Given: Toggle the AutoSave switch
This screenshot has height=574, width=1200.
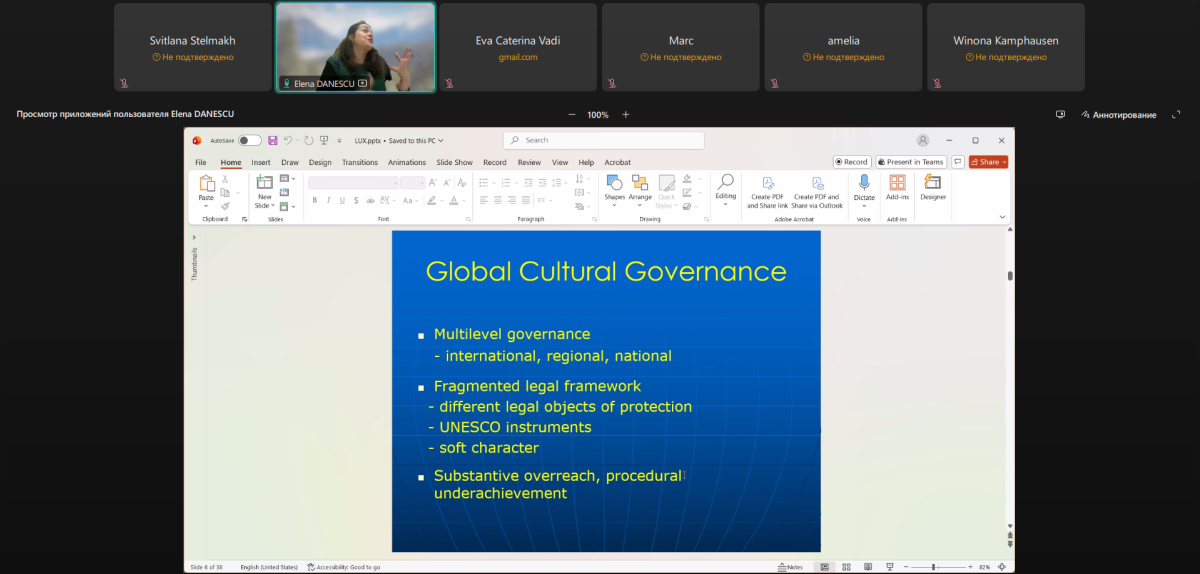Looking at the screenshot, I should pos(250,141).
